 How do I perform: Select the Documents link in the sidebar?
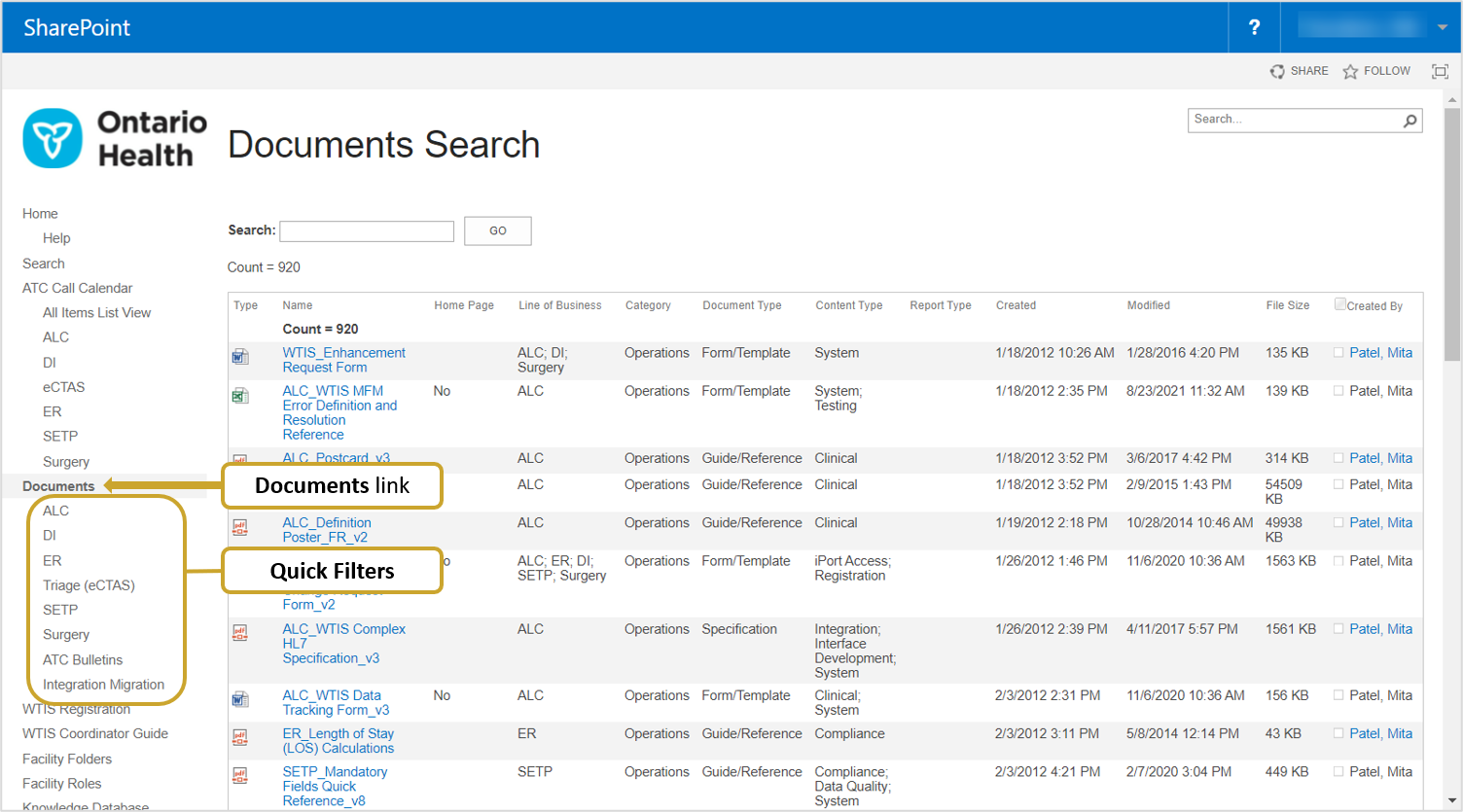58,486
